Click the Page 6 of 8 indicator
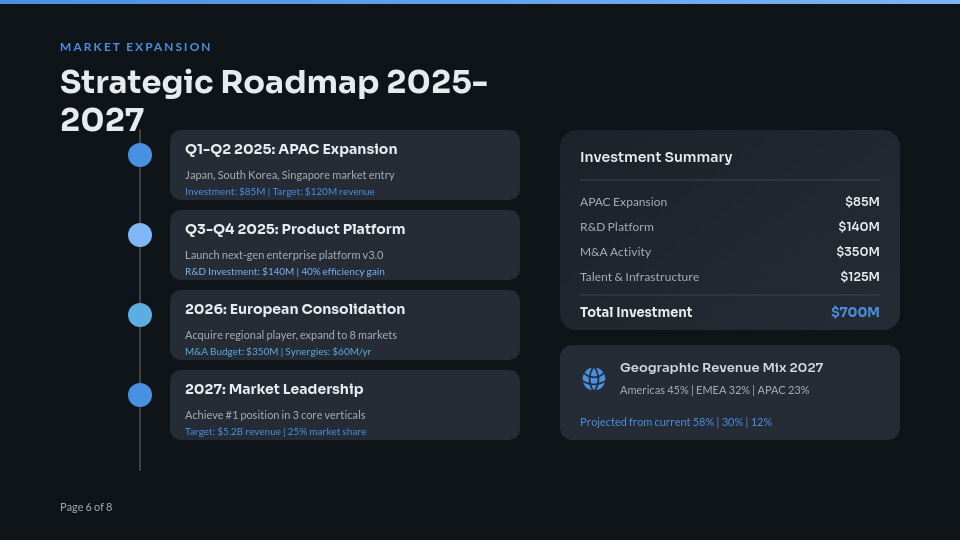 [86, 507]
